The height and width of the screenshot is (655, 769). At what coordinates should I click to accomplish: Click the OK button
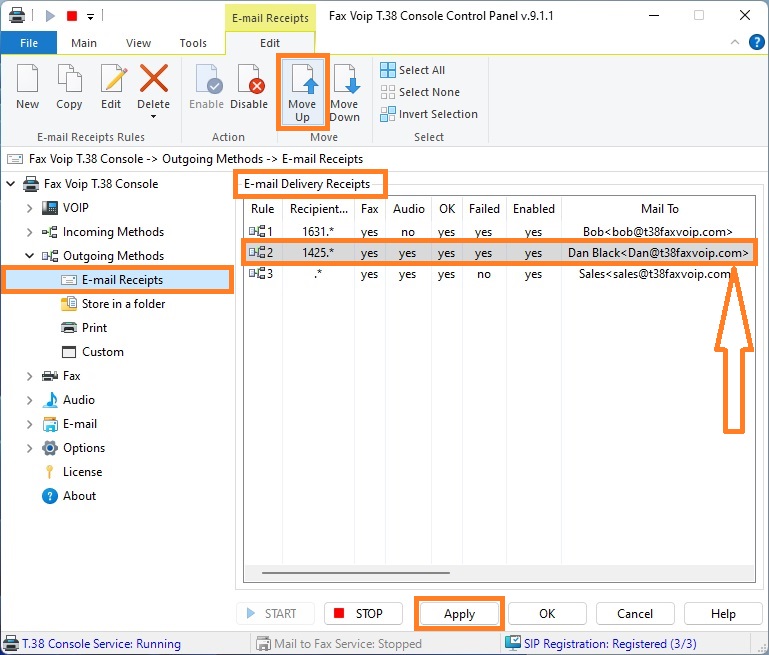click(x=547, y=614)
